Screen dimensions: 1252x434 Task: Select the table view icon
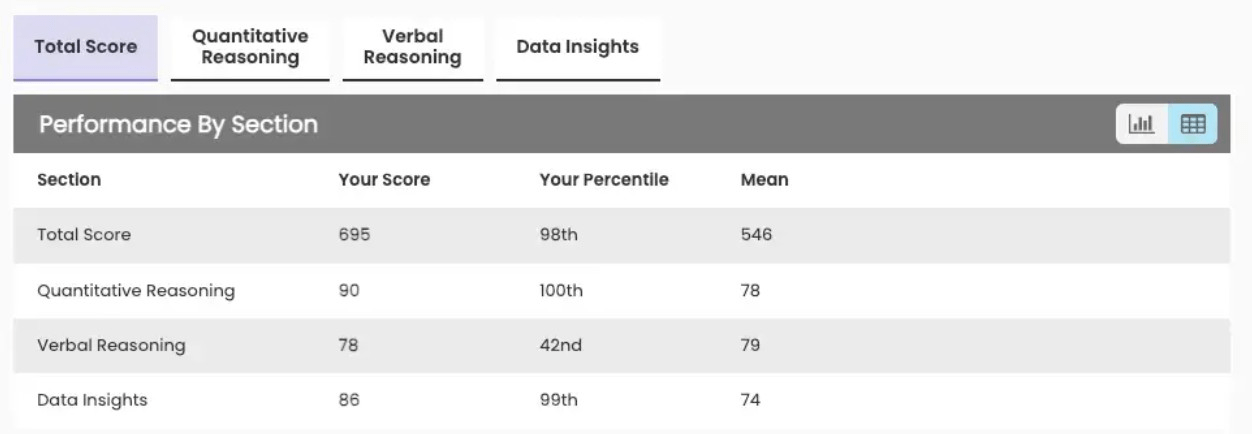click(x=1193, y=124)
